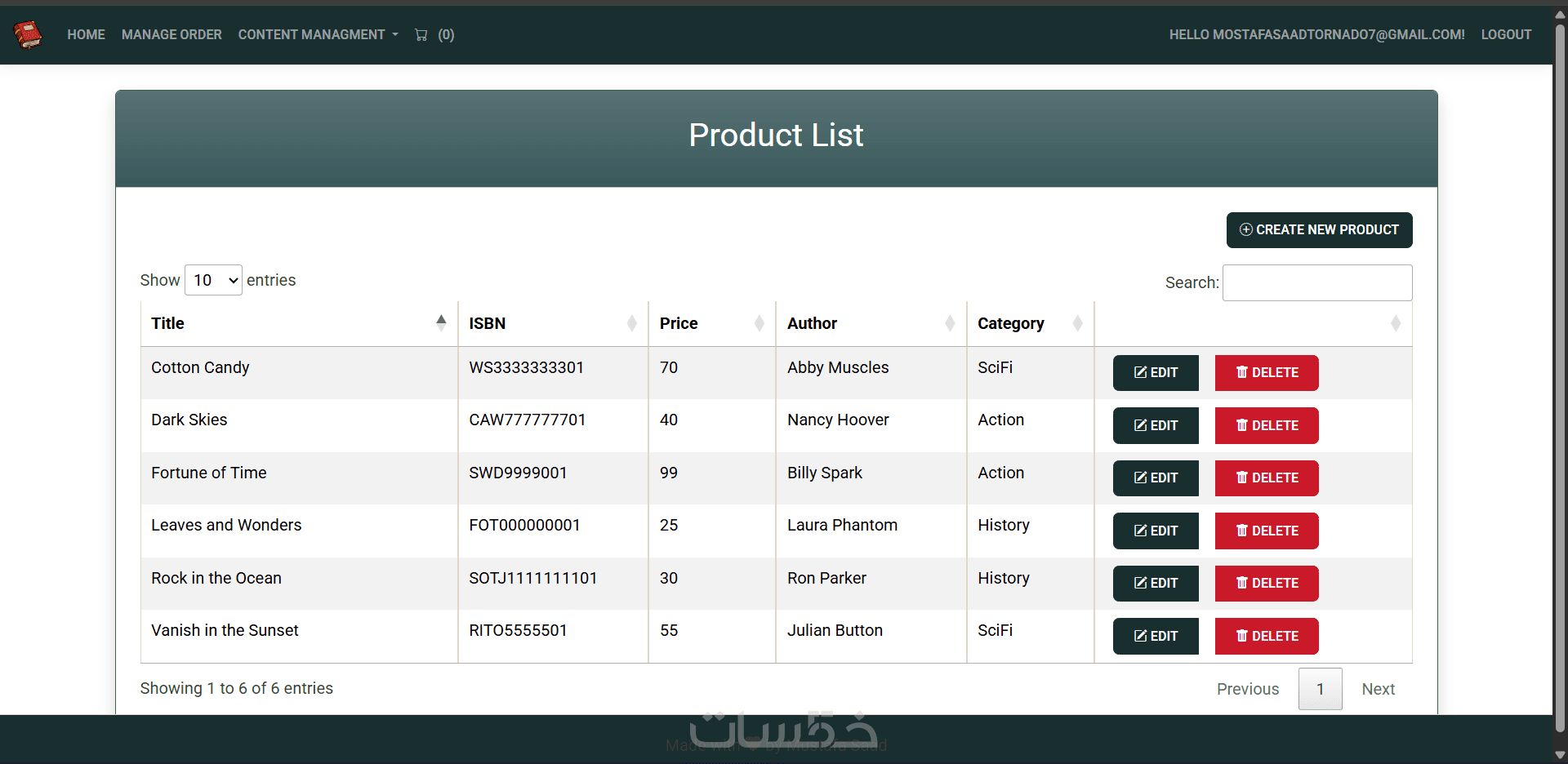Delete the Rock in the Ocean product
This screenshot has height=764, width=1568.
click(1267, 583)
